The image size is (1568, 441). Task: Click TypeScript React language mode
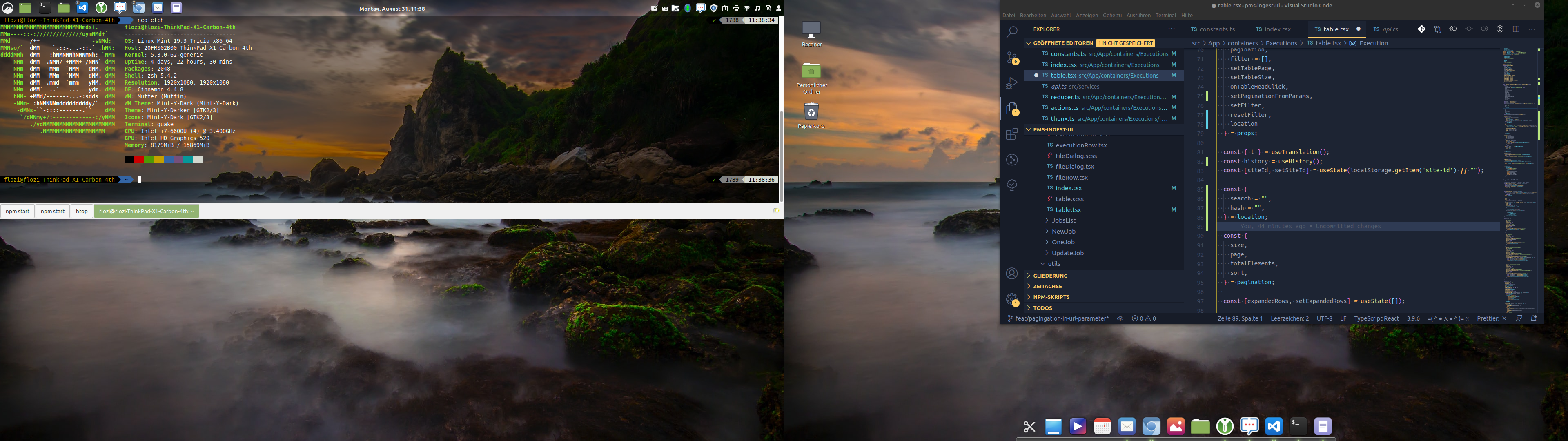point(1376,318)
